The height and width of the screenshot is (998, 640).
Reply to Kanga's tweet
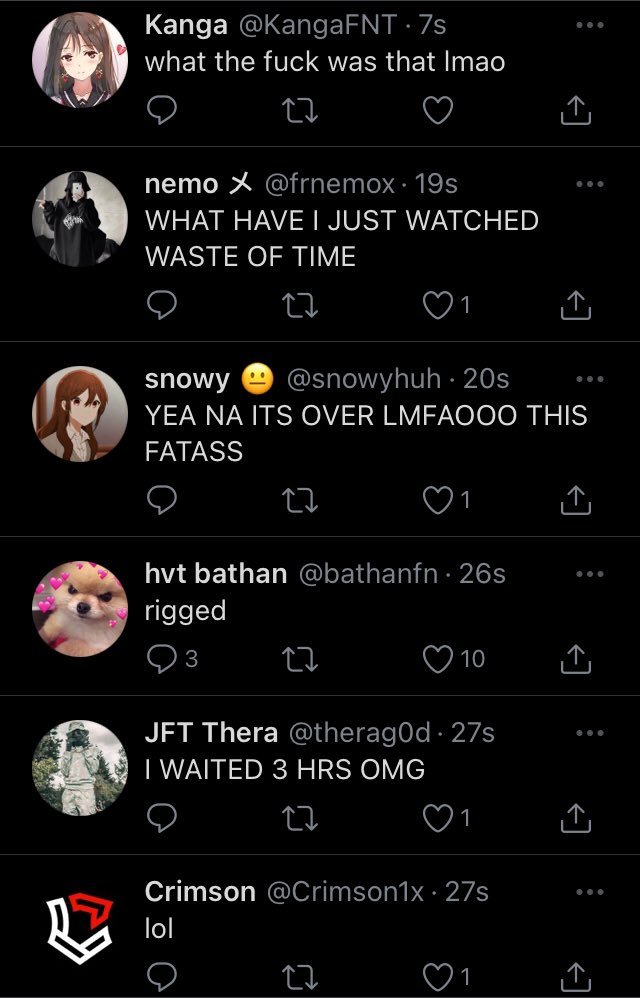pyautogui.click(x=162, y=110)
